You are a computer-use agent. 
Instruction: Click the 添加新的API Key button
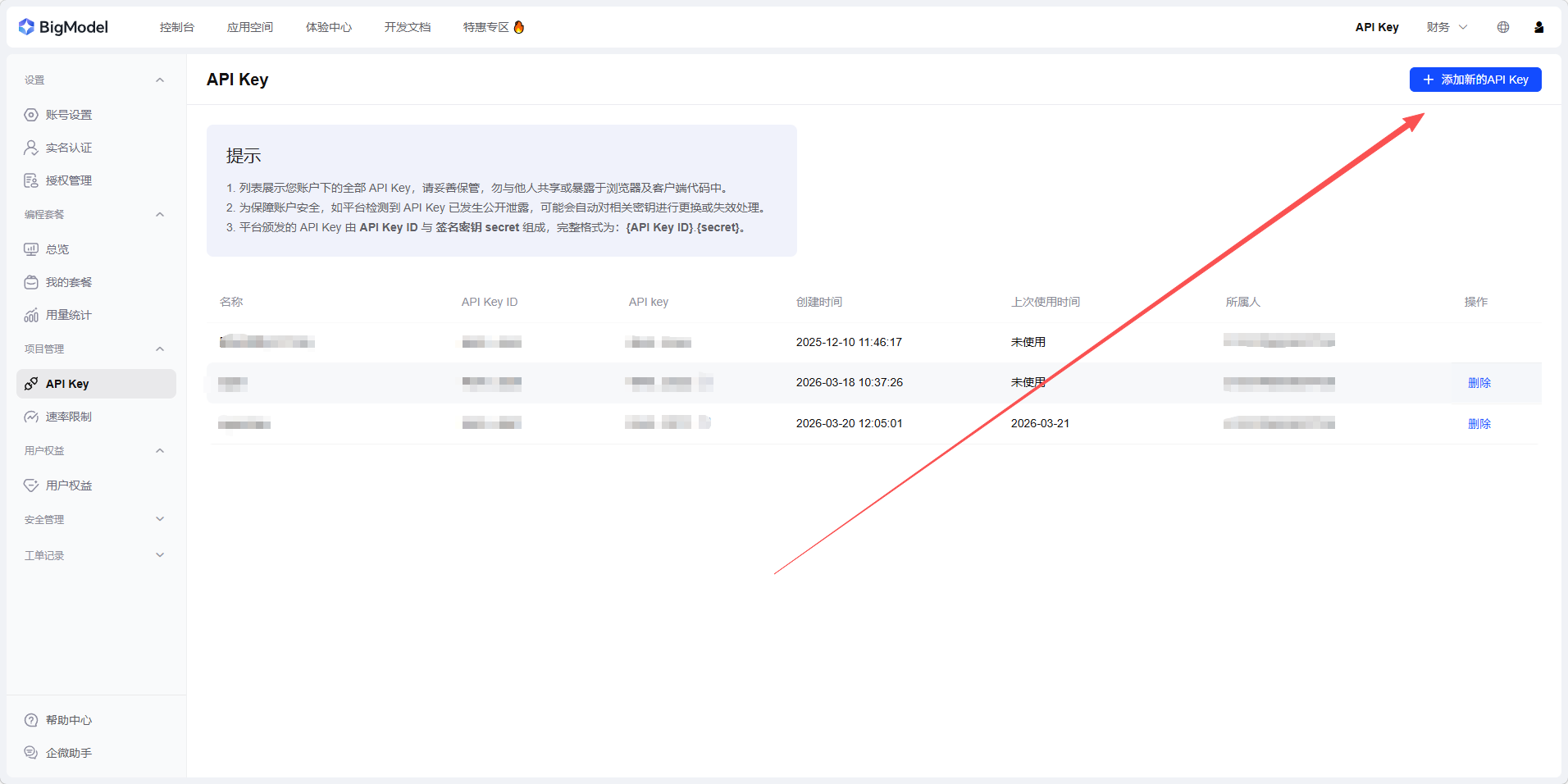point(1475,80)
